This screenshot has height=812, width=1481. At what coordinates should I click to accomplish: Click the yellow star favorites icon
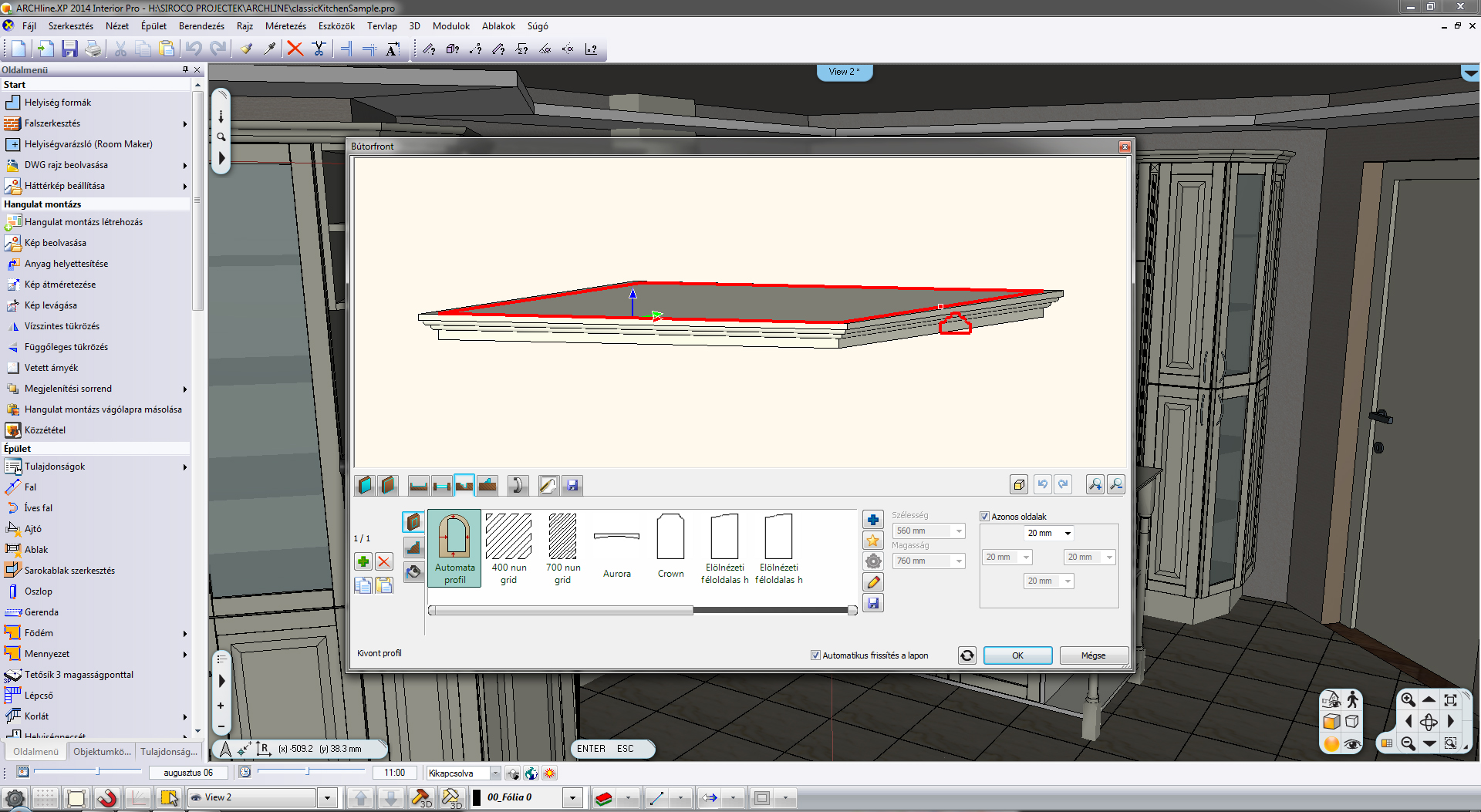873,541
